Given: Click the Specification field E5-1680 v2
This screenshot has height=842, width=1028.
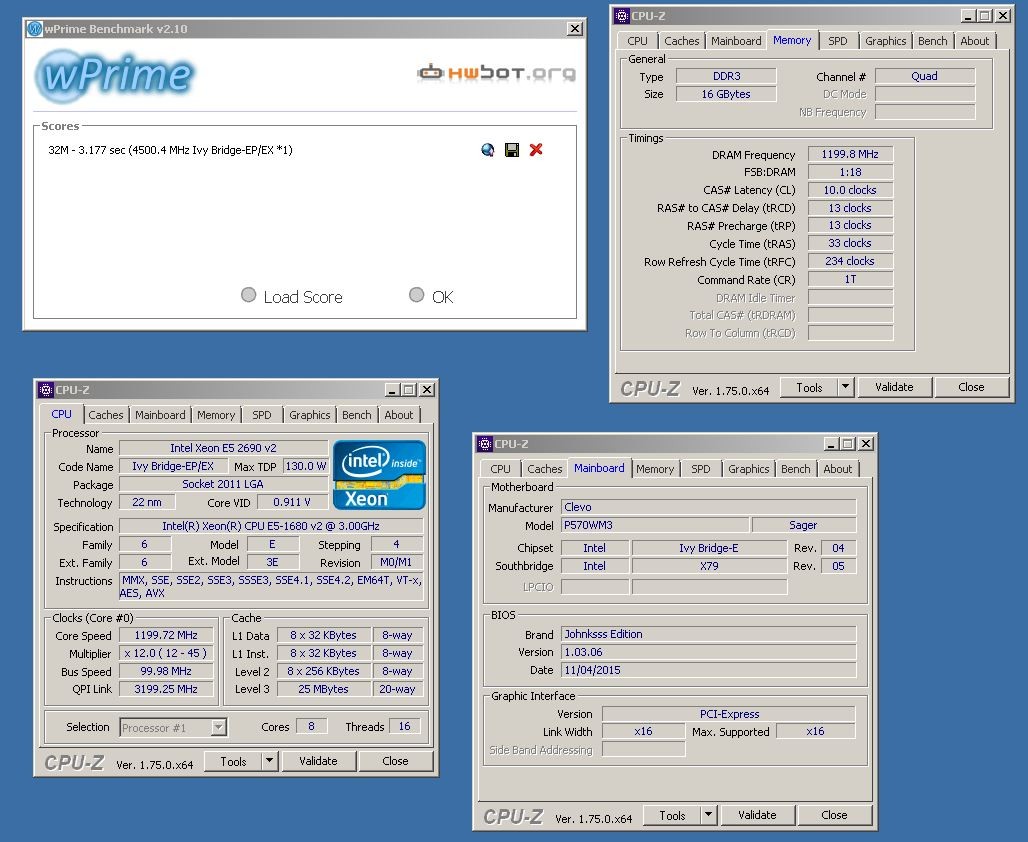Looking at the screenshot, I should coord(271,526).
